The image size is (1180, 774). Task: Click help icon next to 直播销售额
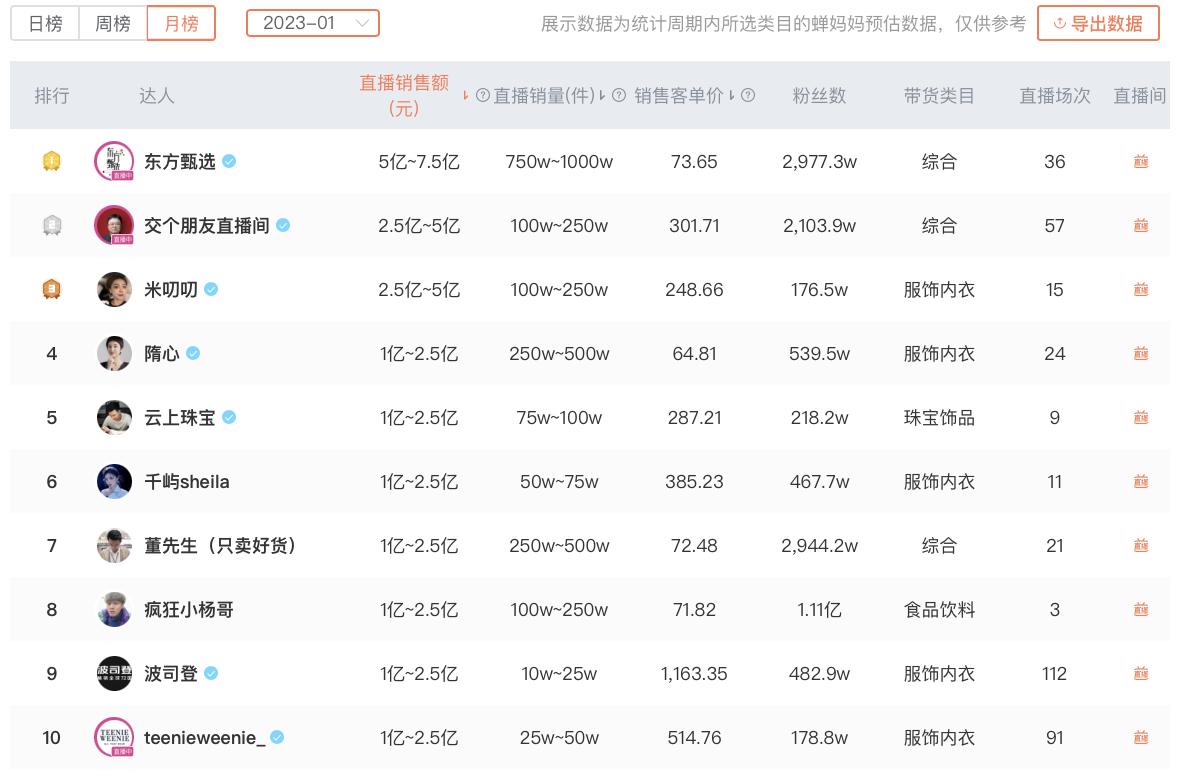click(x=483, y=96)
